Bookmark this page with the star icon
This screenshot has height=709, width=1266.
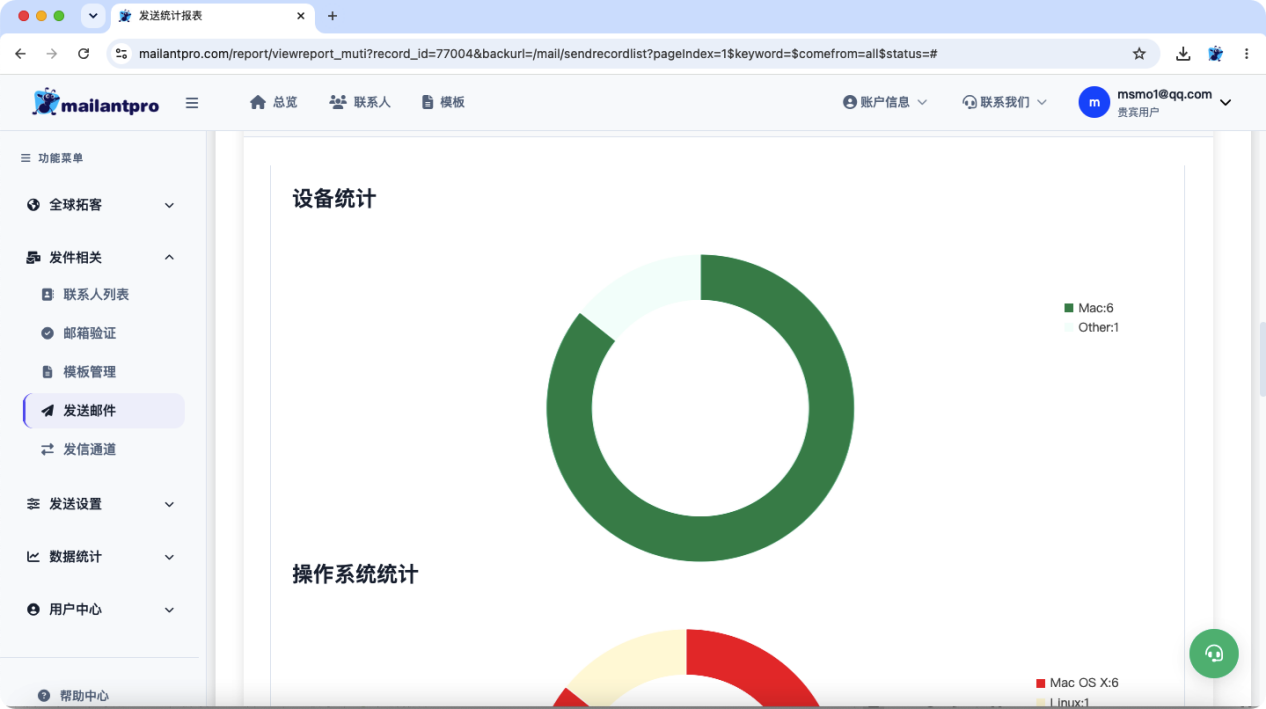[x=1139, y=54]
